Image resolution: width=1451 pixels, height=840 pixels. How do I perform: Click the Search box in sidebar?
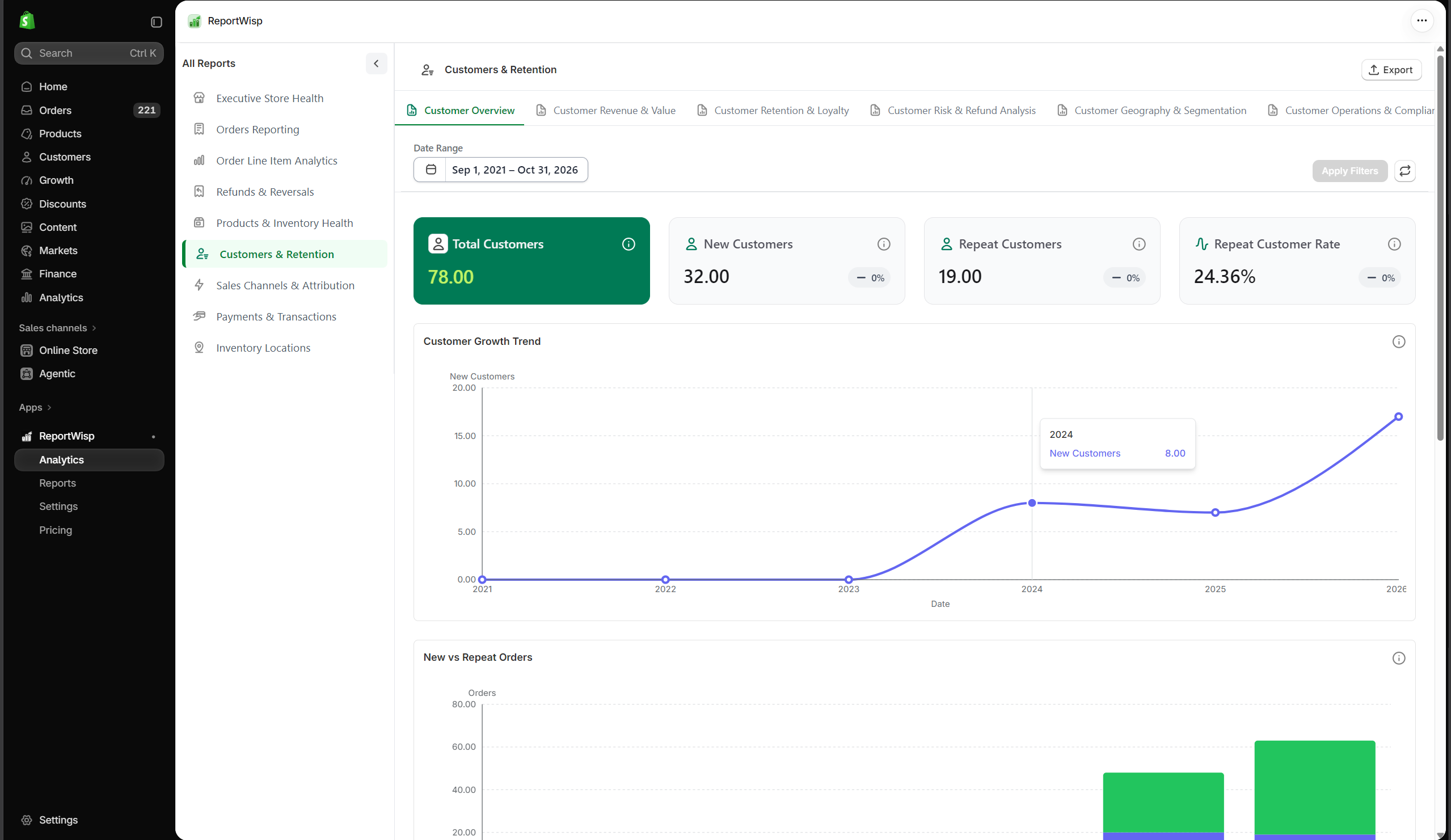89,53
